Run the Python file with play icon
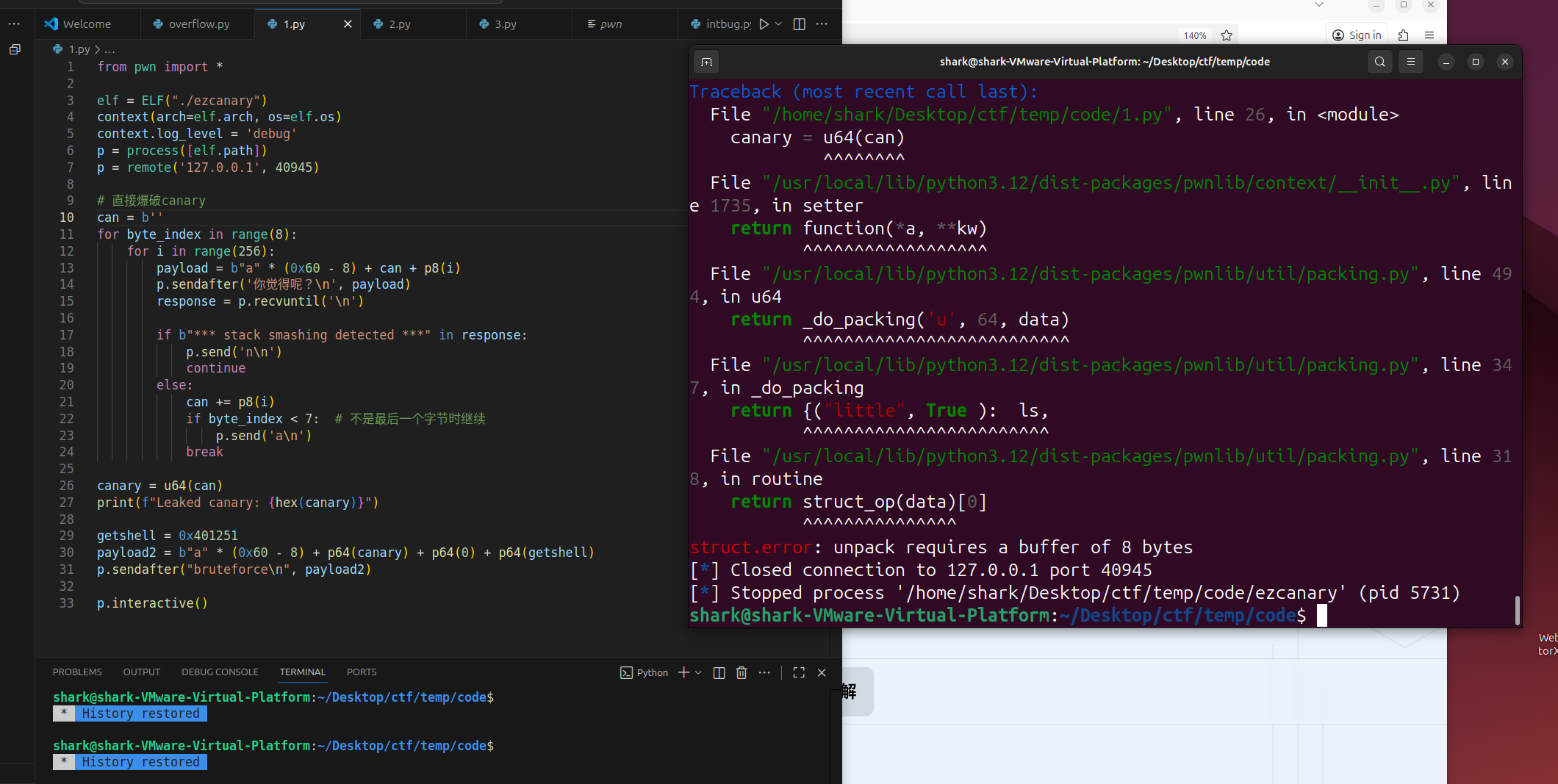The width and height of the screenshot is (1558, 784). click(x=764, y=24)
